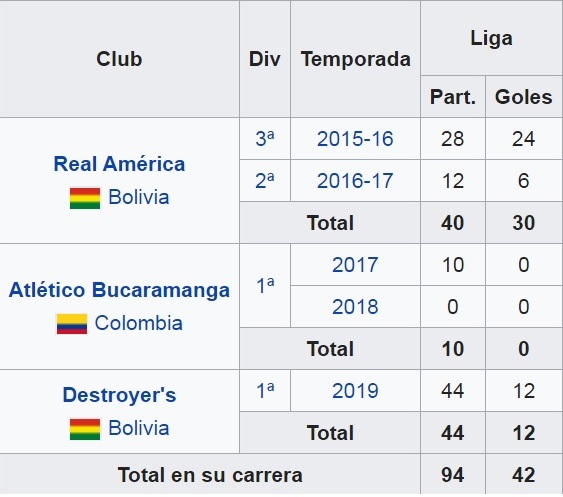Follow the Colombia country link
Screen dimensions: 563x497
pyautogui.click(x=139, y=323)
